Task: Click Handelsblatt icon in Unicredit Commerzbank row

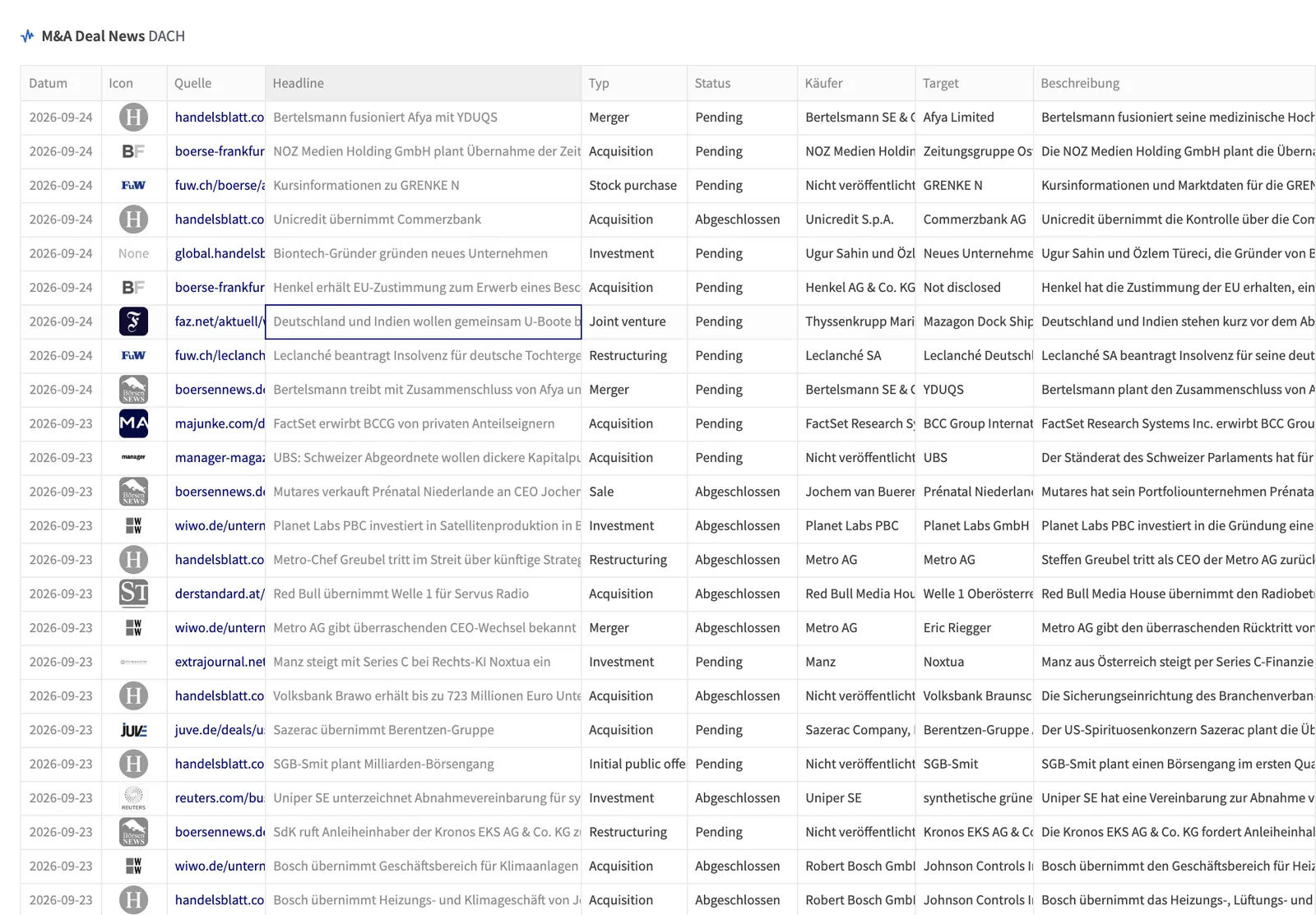Action: click(x=133, y=220)
